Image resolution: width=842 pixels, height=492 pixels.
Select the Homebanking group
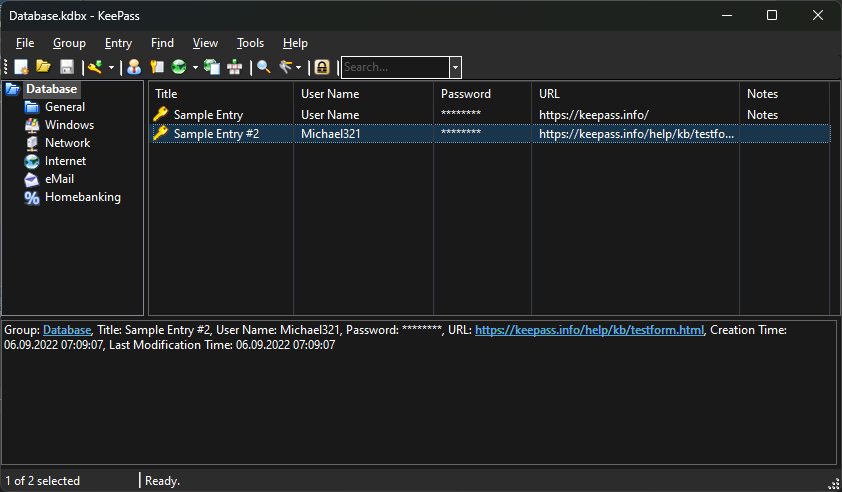[x=83, y=197]
